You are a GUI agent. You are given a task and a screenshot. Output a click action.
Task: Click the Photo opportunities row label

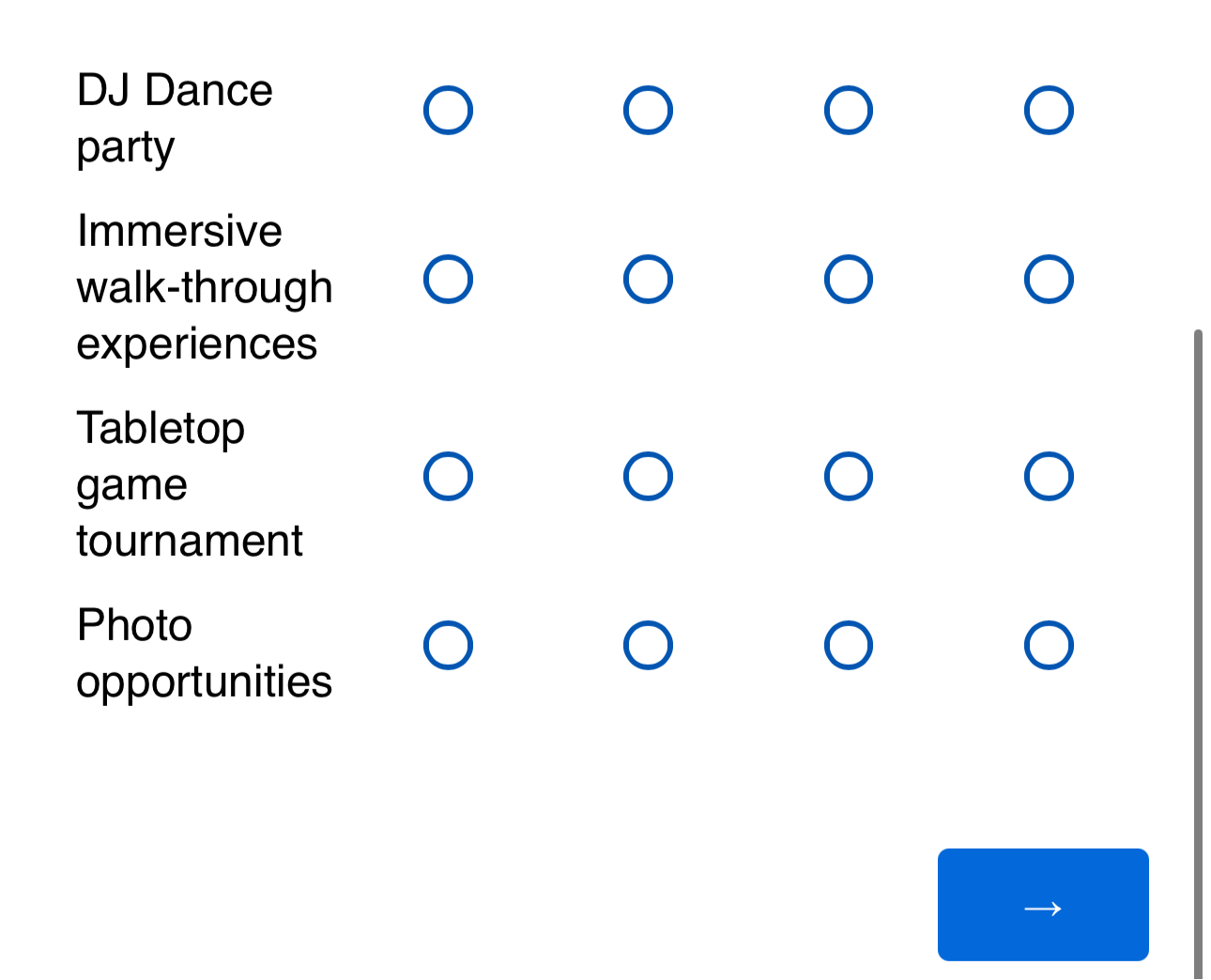click(x=204, y=653)
